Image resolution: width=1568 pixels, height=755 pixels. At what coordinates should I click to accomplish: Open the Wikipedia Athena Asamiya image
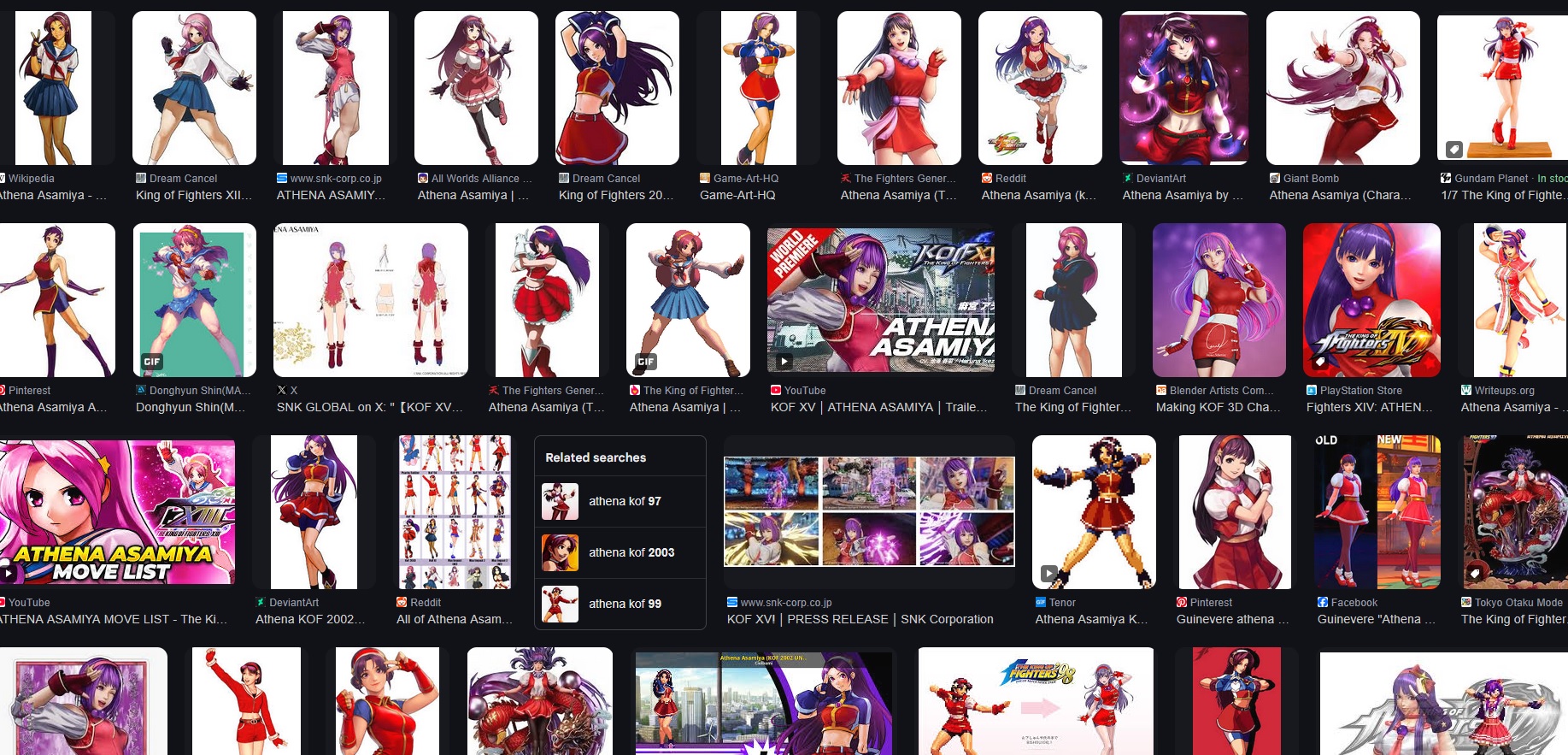point(53,88)
